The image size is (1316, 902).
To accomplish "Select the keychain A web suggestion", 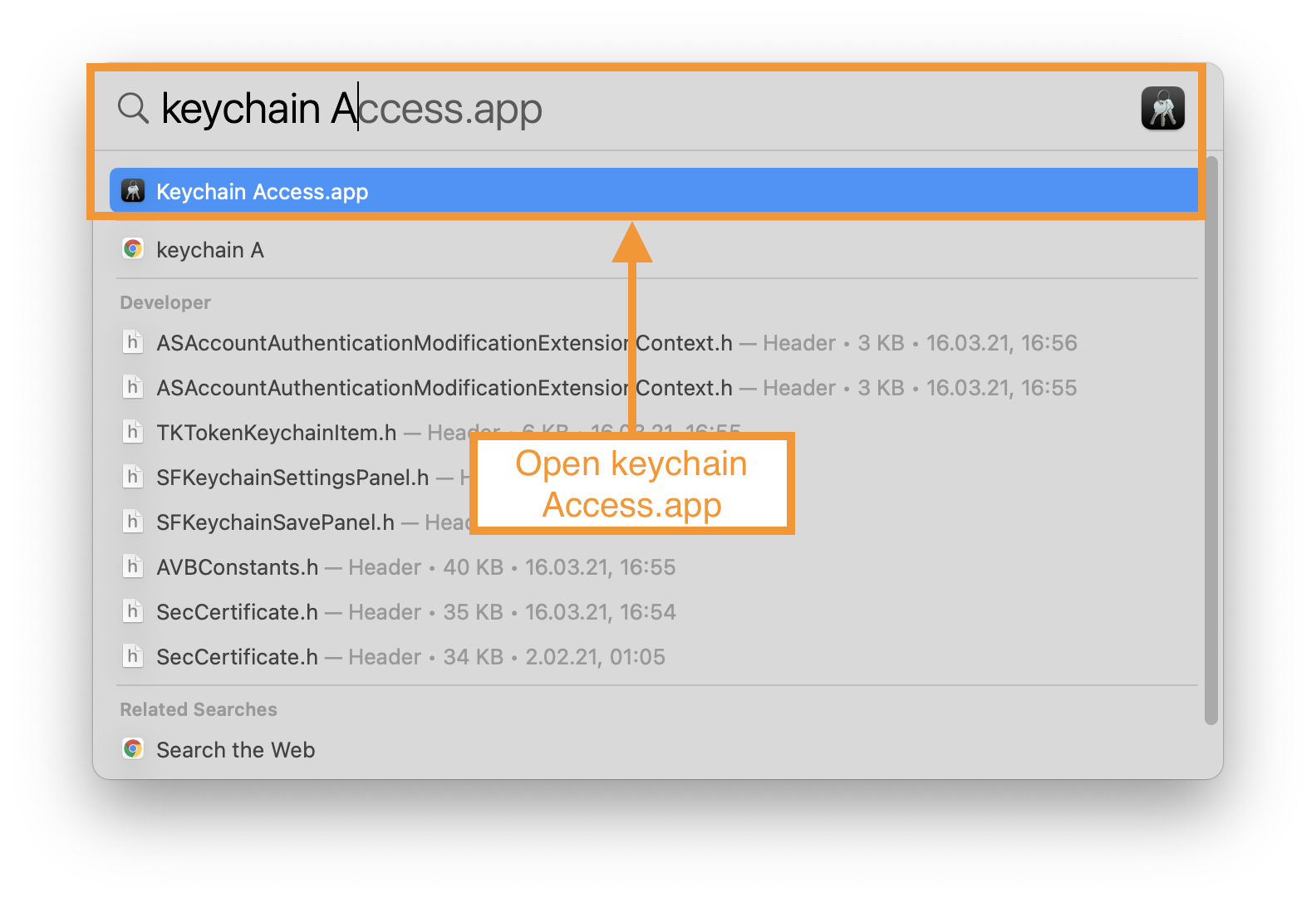I will (210, 249).
